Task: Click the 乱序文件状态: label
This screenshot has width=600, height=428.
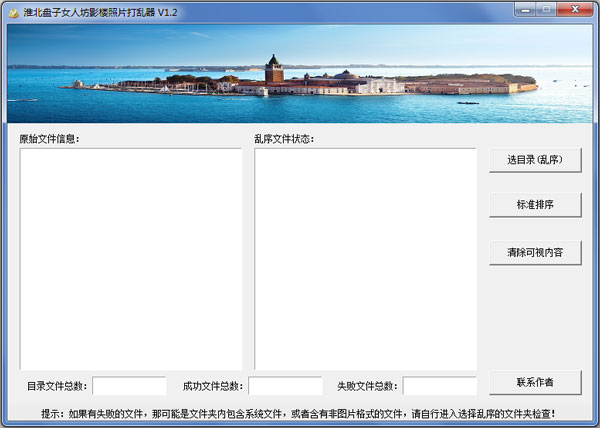Action: [284, 139]
